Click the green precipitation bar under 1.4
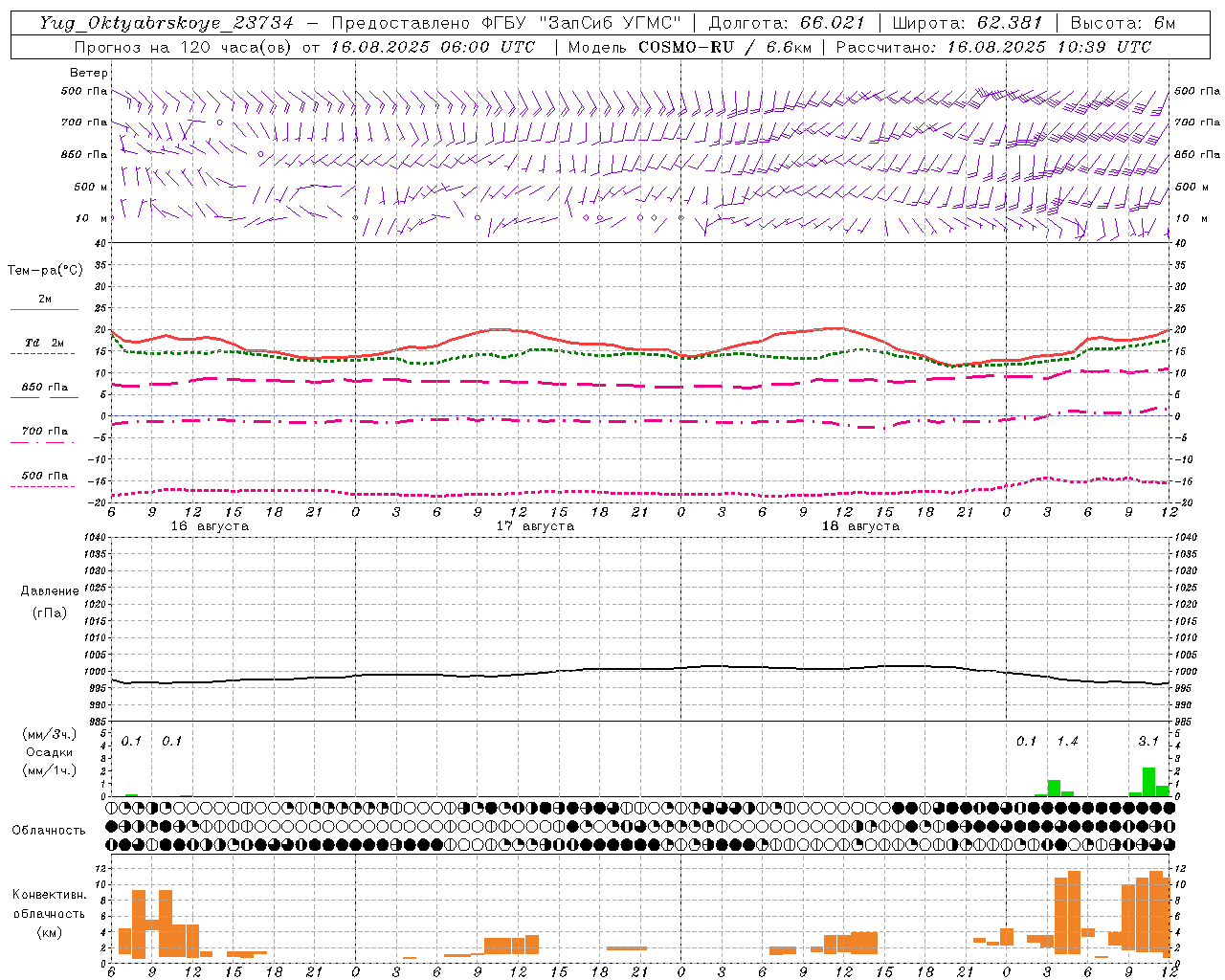Viewport: 1225px width, 980px height. tap(1054, 789)
